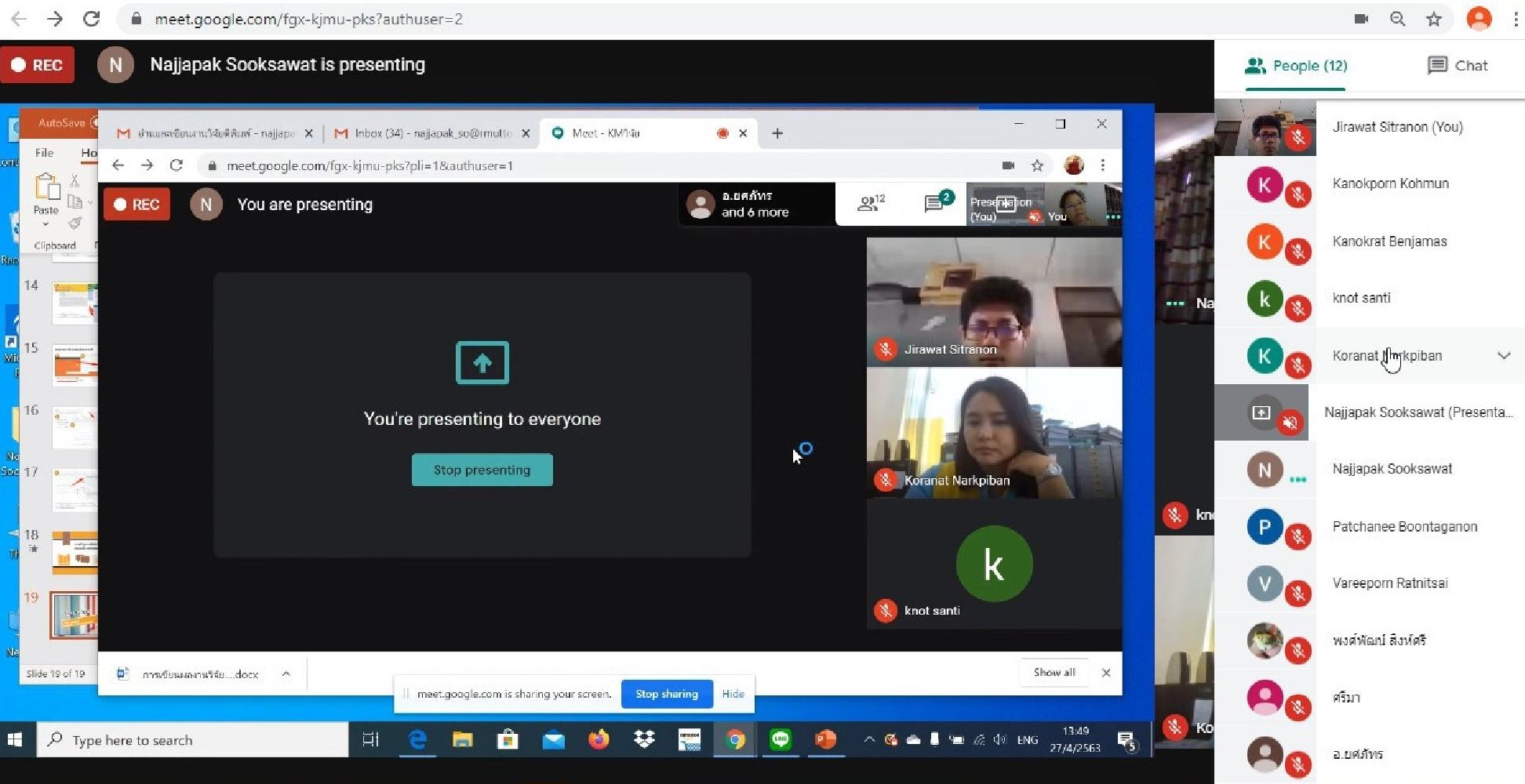Open File Explorer from the taskbar

(462, 739)
